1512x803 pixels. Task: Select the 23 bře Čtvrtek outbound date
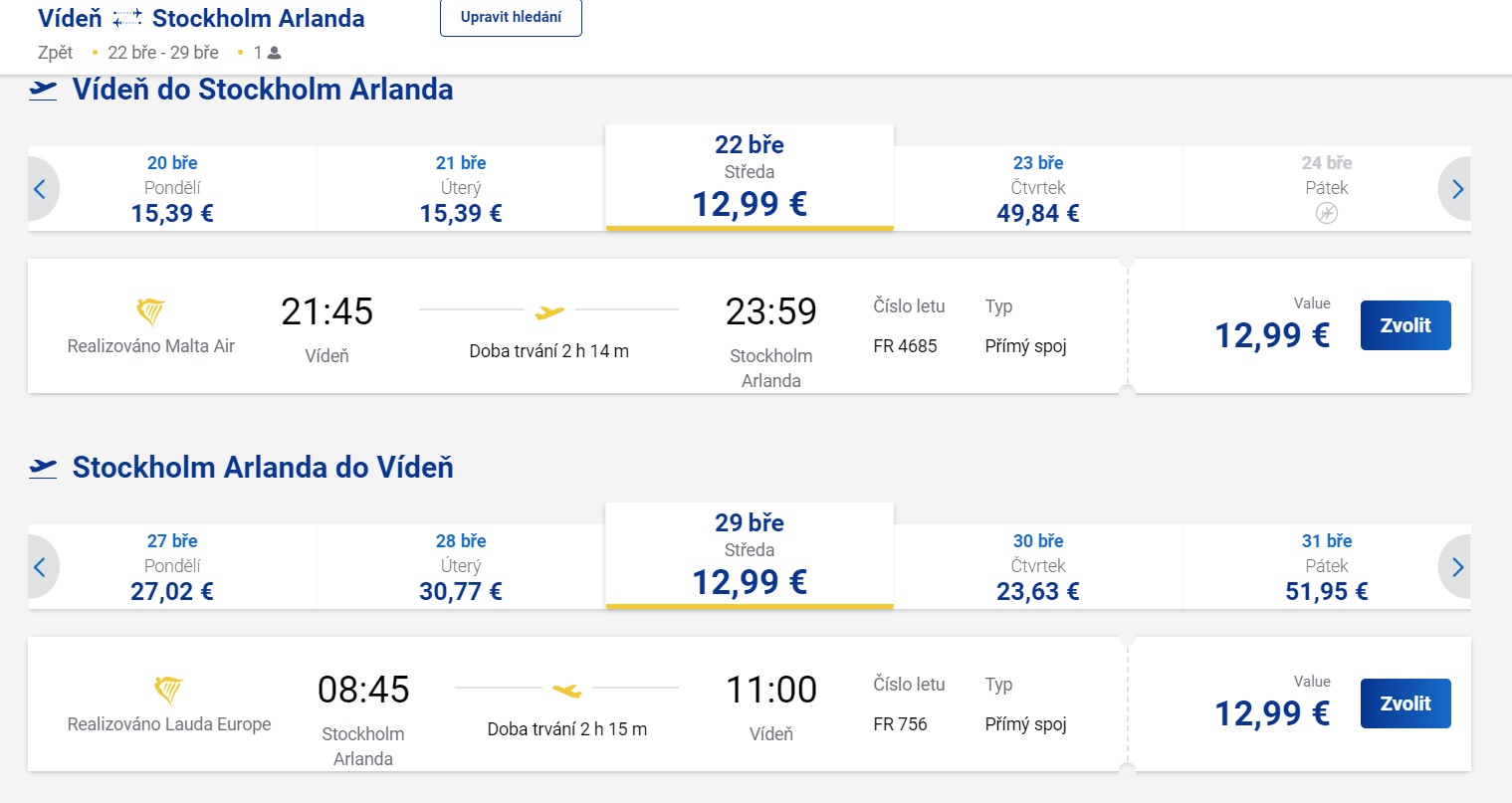point(1038,188)
